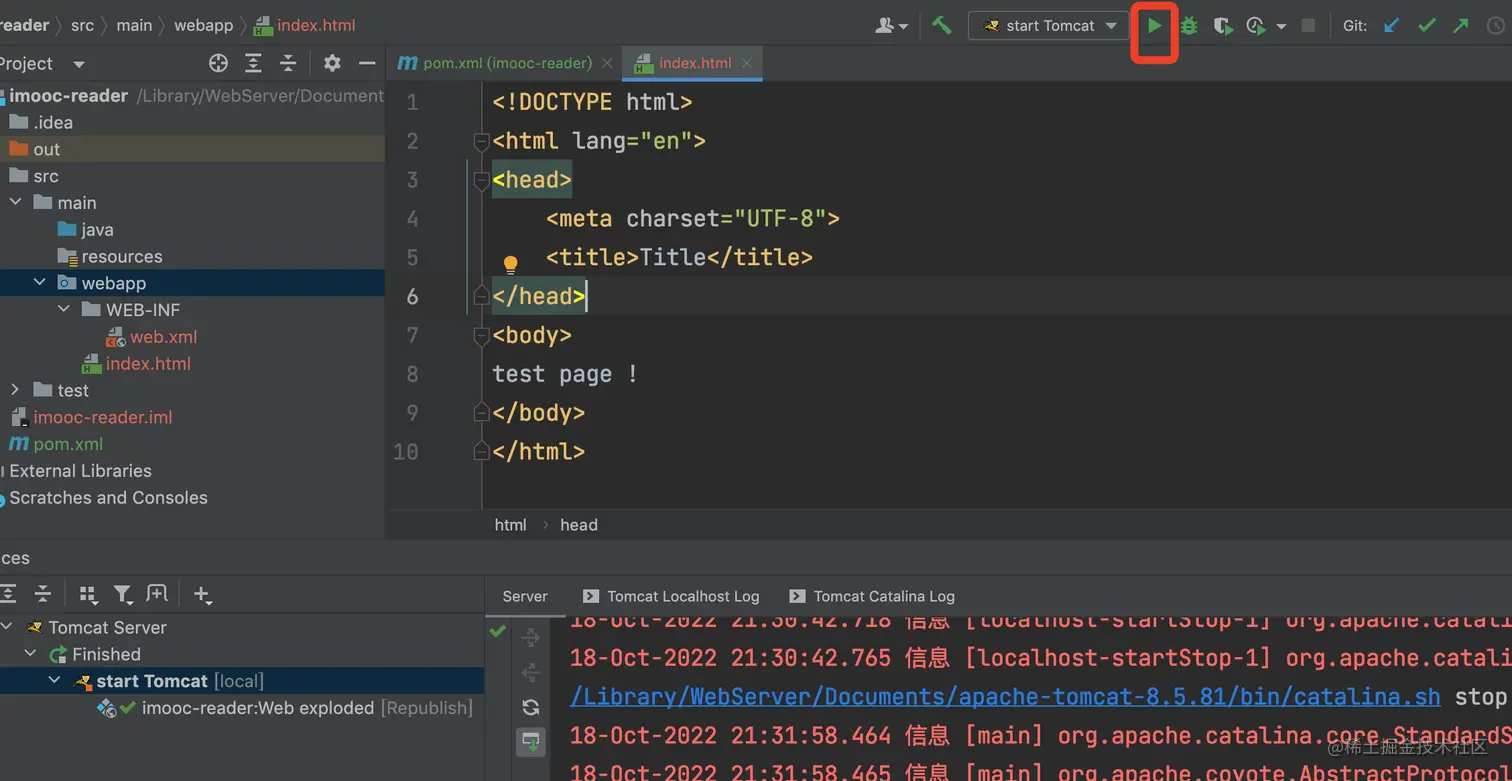Fold the html tag on line 2
Image resolution: width=1512 pixels, height=781 pixels.
pyautogui.click(x=481, y=142)
